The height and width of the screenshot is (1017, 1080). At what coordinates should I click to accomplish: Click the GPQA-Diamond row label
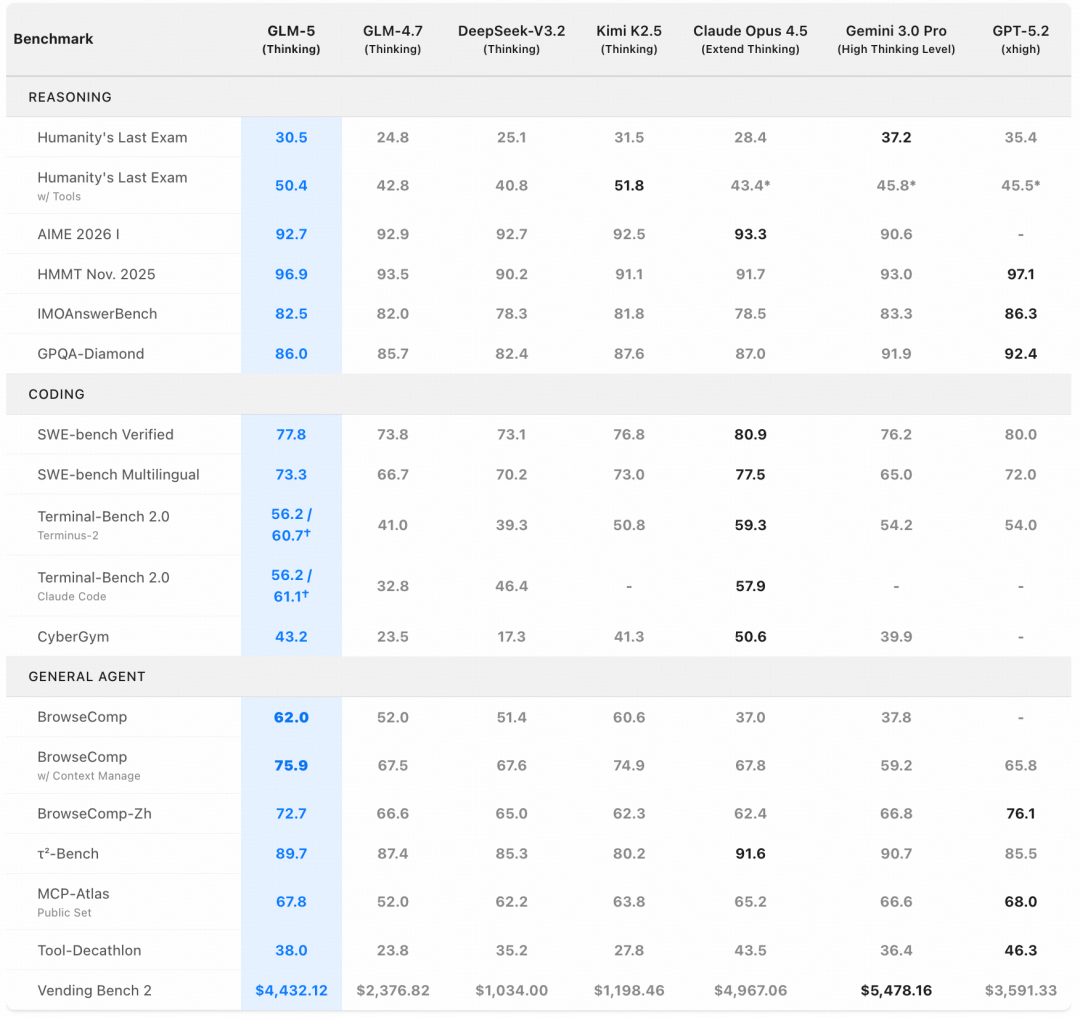click(91, 353)
